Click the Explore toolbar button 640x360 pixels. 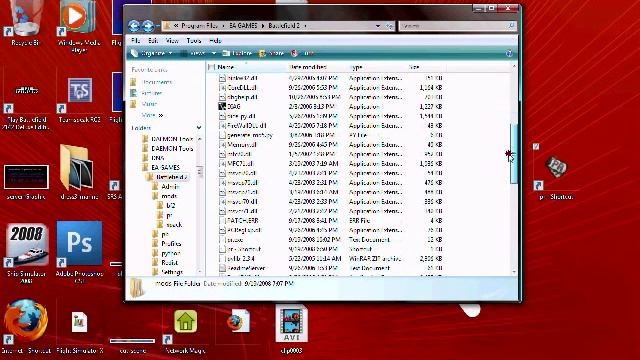(238, 53)
